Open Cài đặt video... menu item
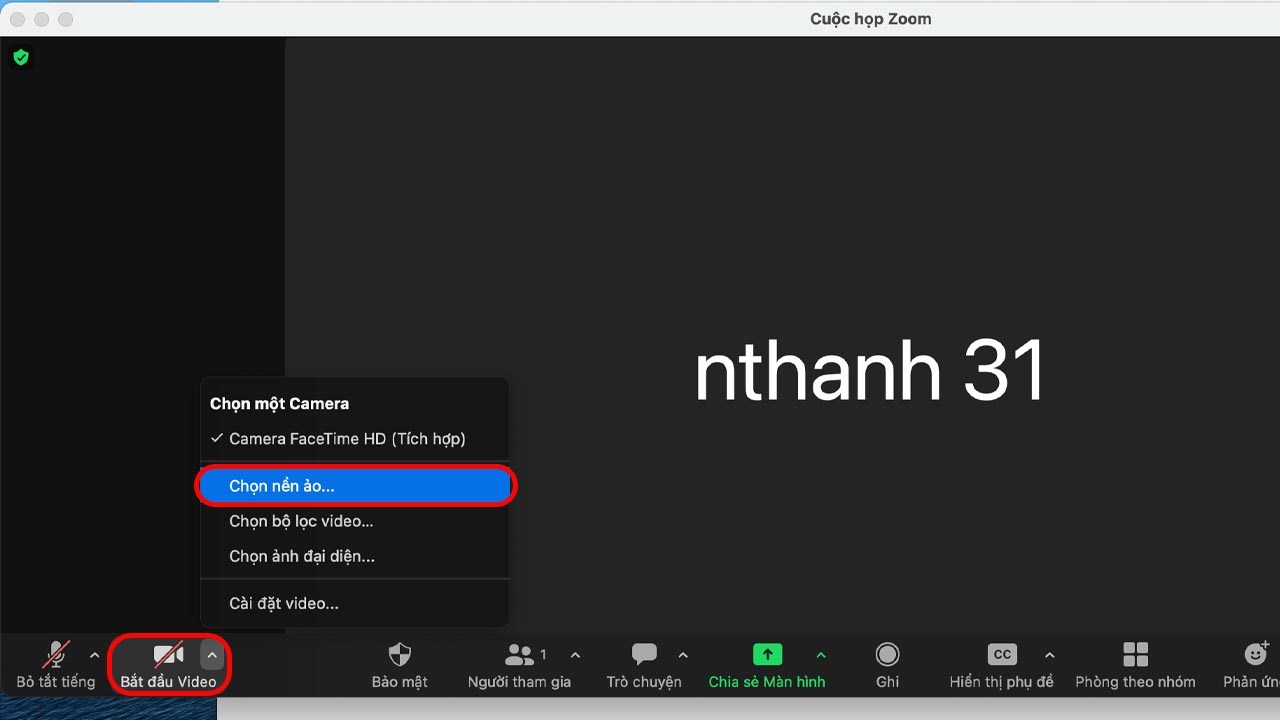The image size is (1280, 720). pos(355,604)
